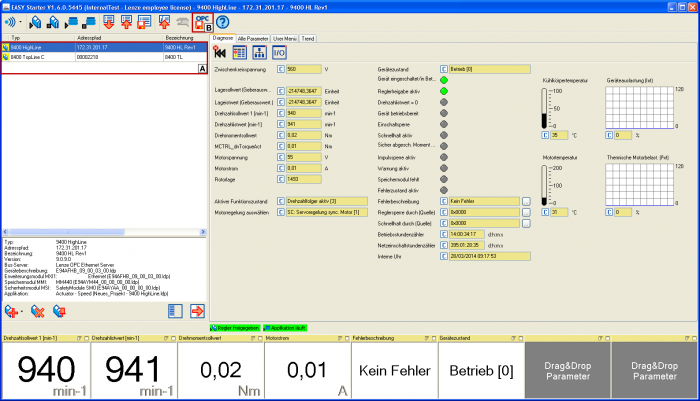Select the 9400 HighLine device row
Image resolution: width=700 pixels, height=401 pixels.
[x=104, y=47]
